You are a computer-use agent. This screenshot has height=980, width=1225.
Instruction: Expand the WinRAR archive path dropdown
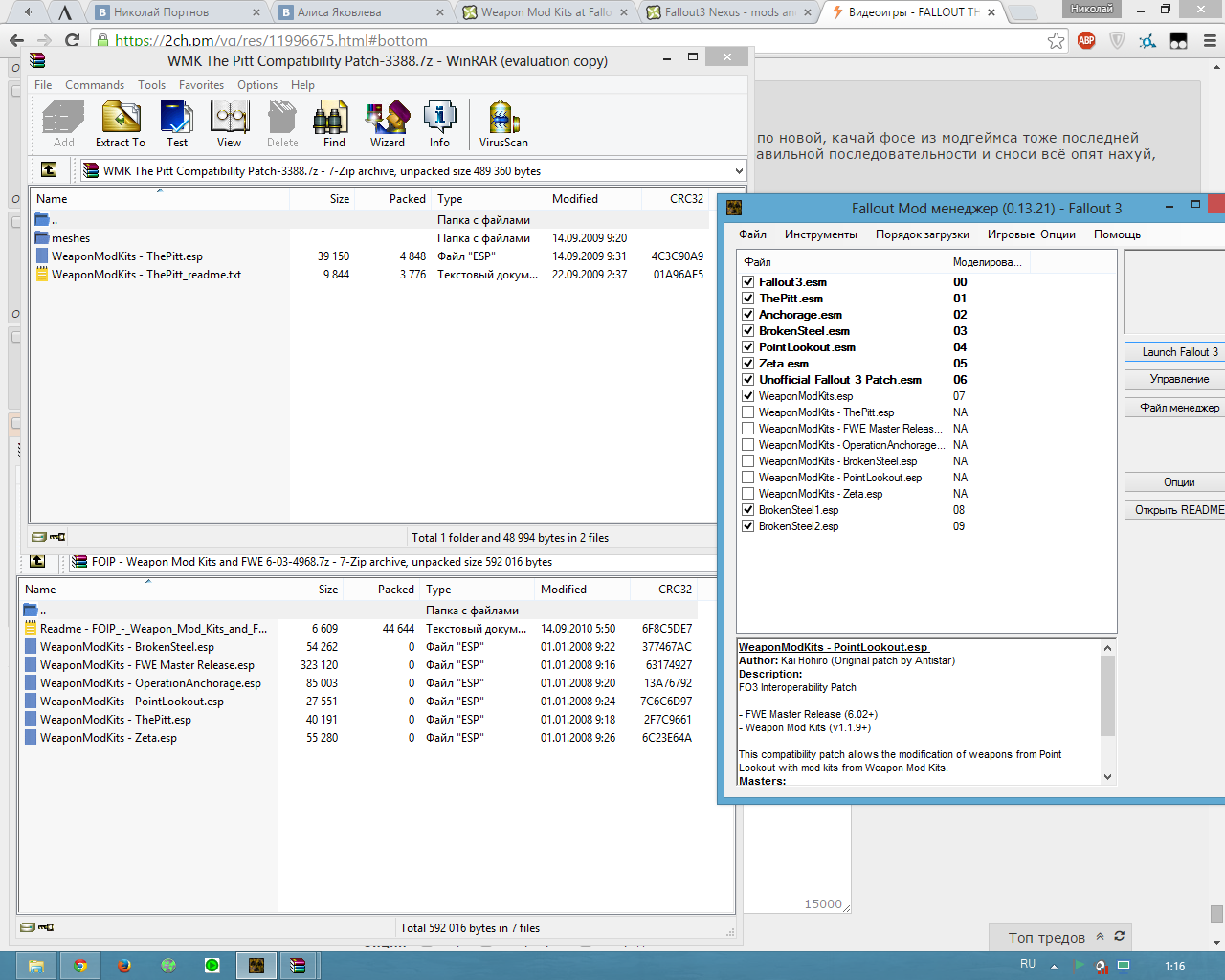pyautogui.click(x=738, y=170)
